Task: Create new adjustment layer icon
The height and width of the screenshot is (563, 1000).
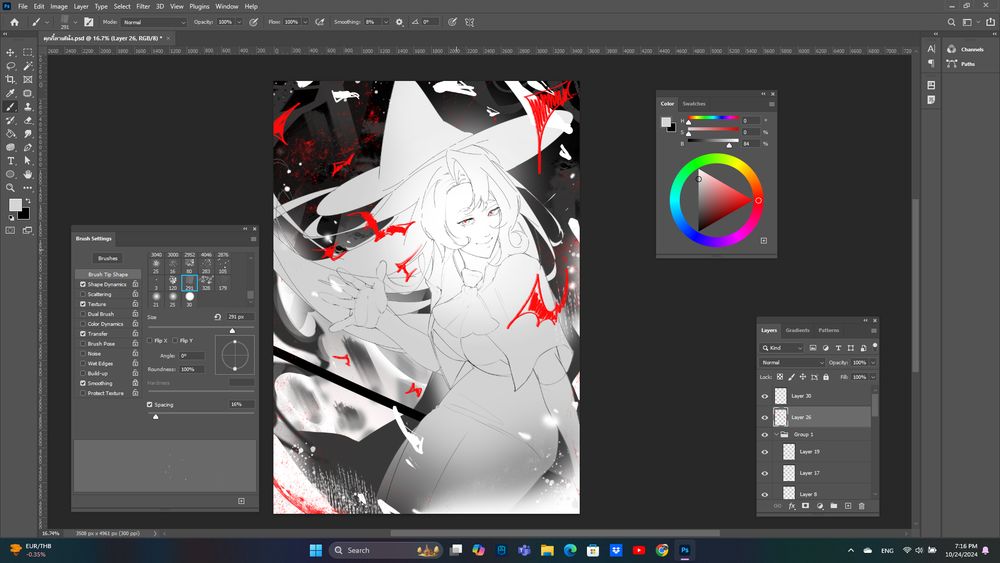Action: coord(820,506)
